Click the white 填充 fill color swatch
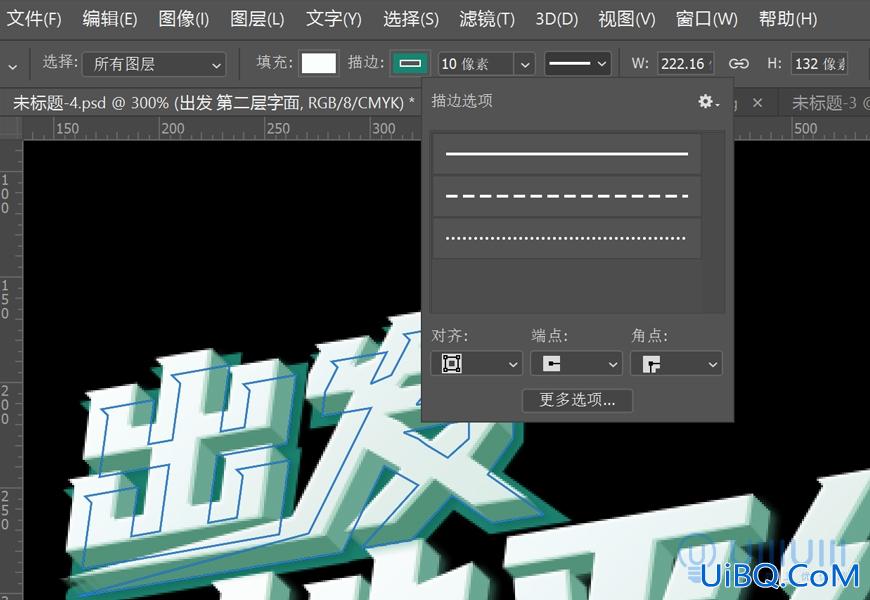 pyautogui.click(x=318, y=63)
